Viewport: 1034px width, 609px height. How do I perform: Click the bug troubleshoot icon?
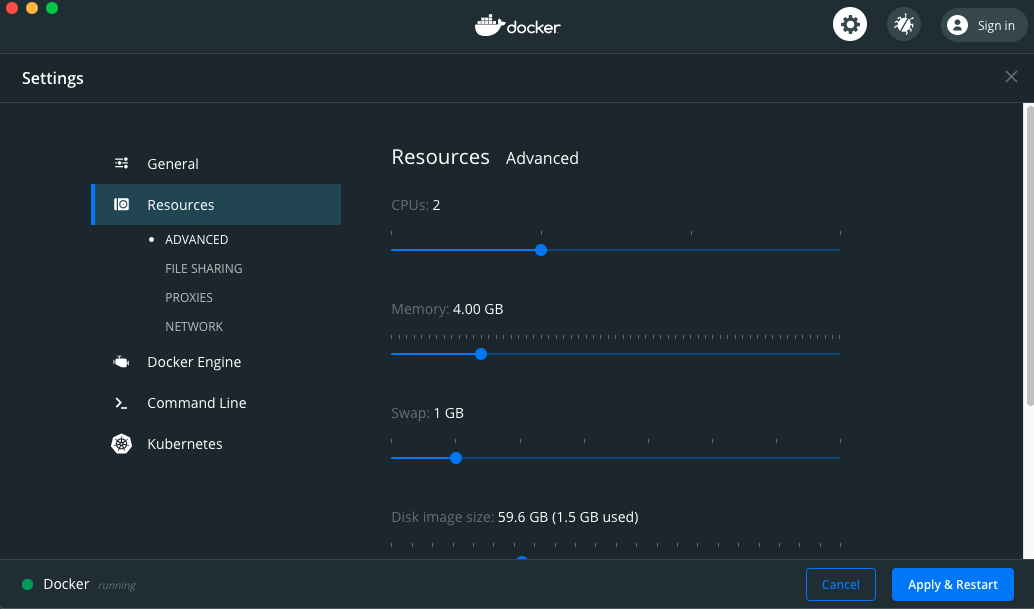coord(903,24)
